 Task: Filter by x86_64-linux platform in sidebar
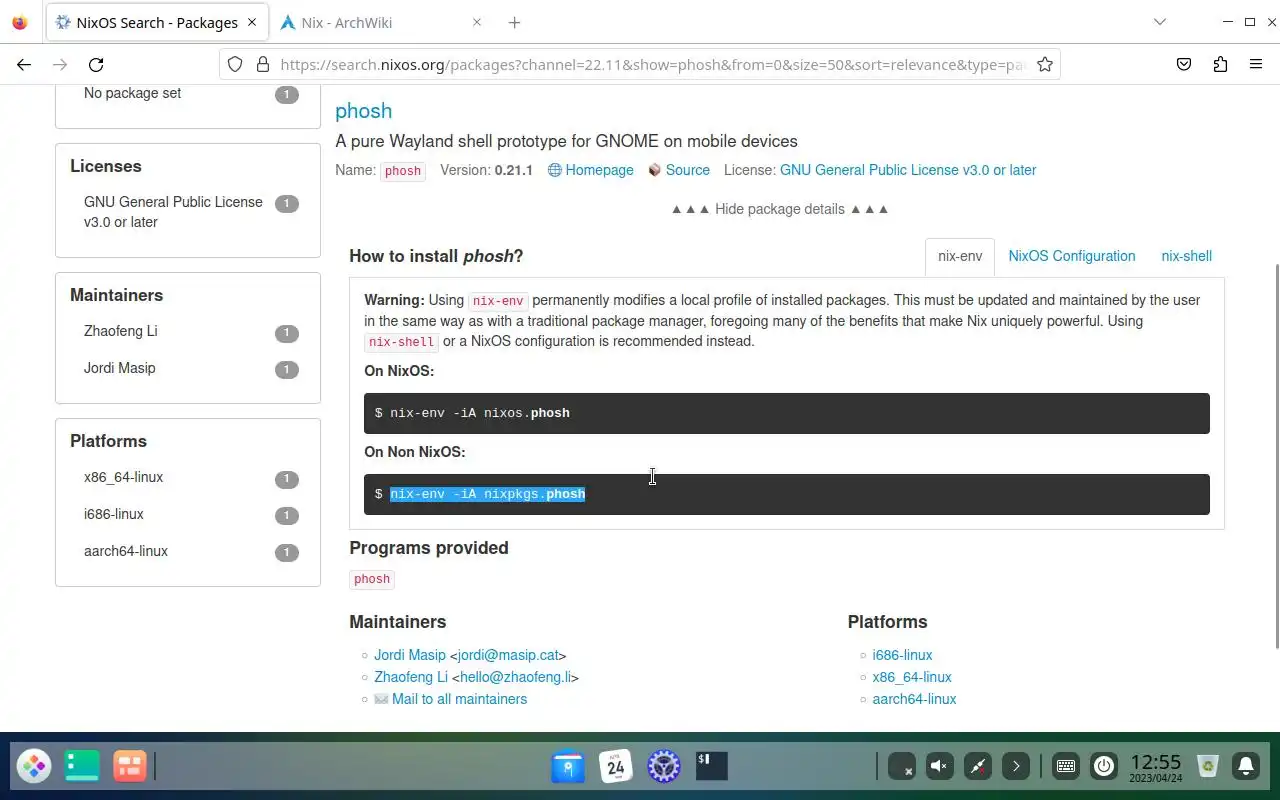click(188, 478)
